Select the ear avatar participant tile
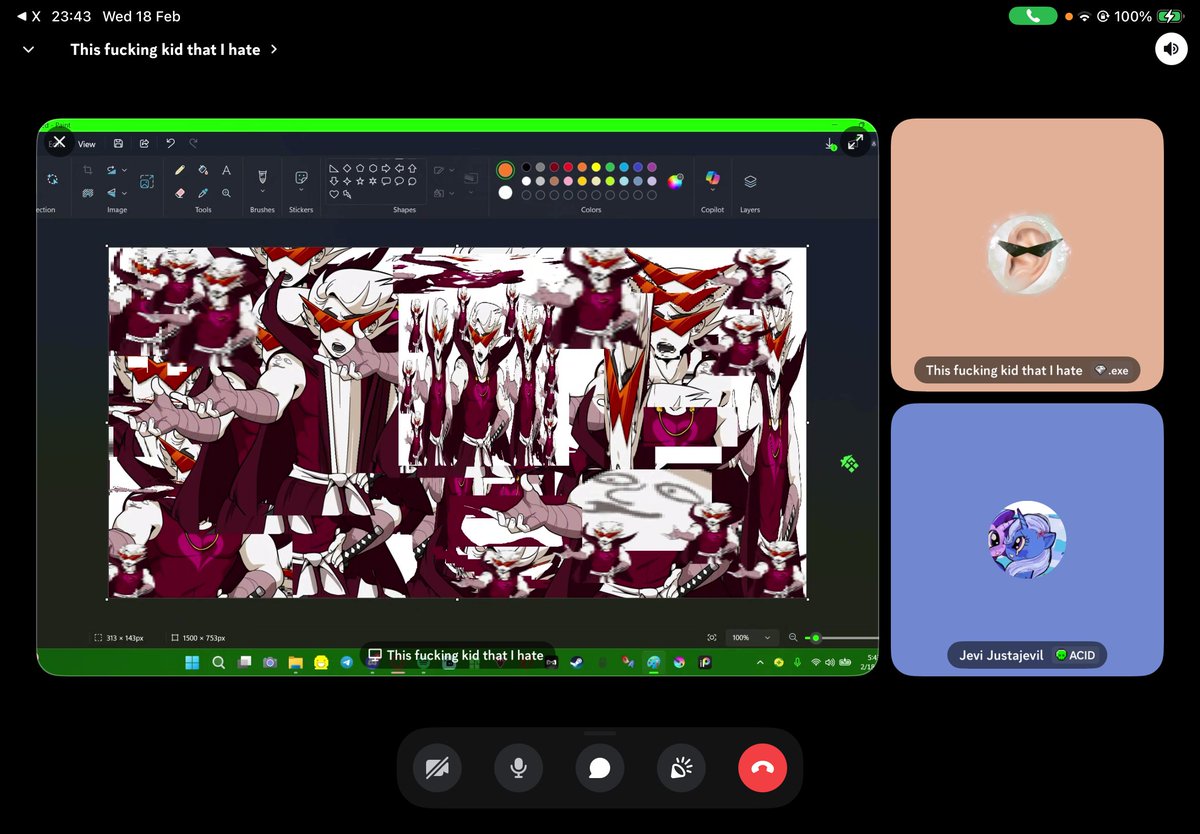The image size is (1200, 834). pos(1027,254)
